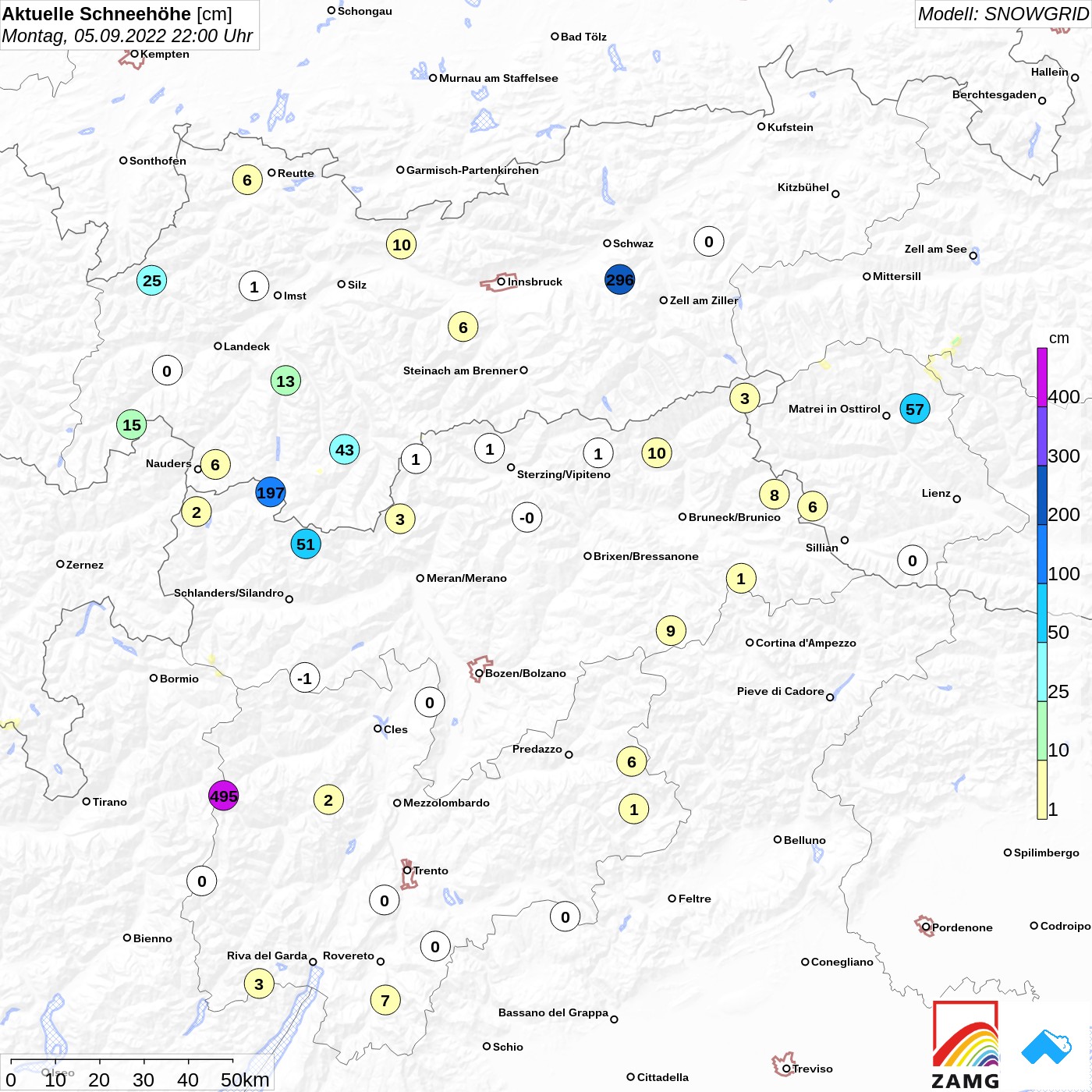
Task: Click the 0 marker southeast of Sillian
Action: click(x=913, y=560)
